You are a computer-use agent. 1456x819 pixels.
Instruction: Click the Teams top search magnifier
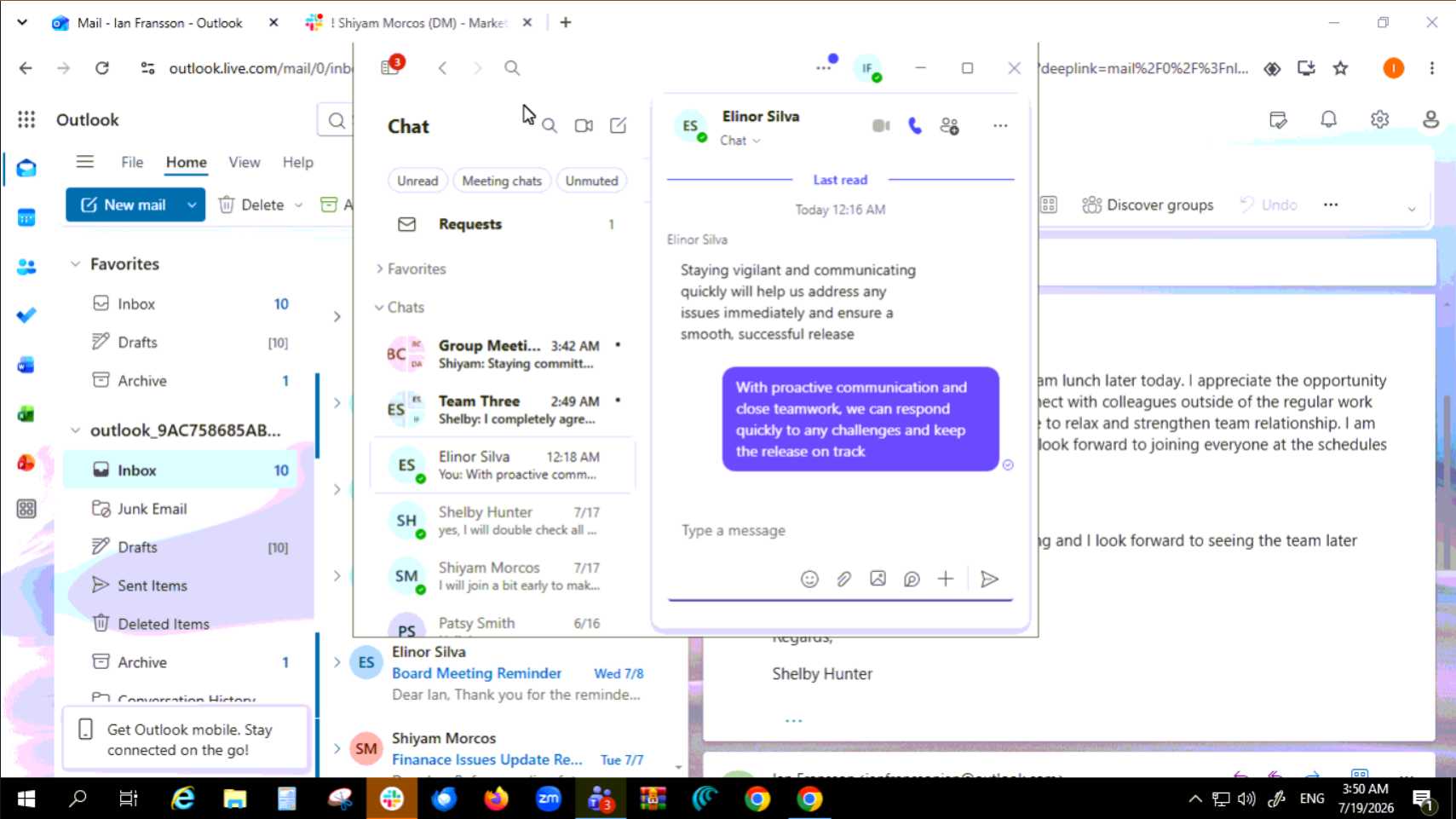pos(512,68)
